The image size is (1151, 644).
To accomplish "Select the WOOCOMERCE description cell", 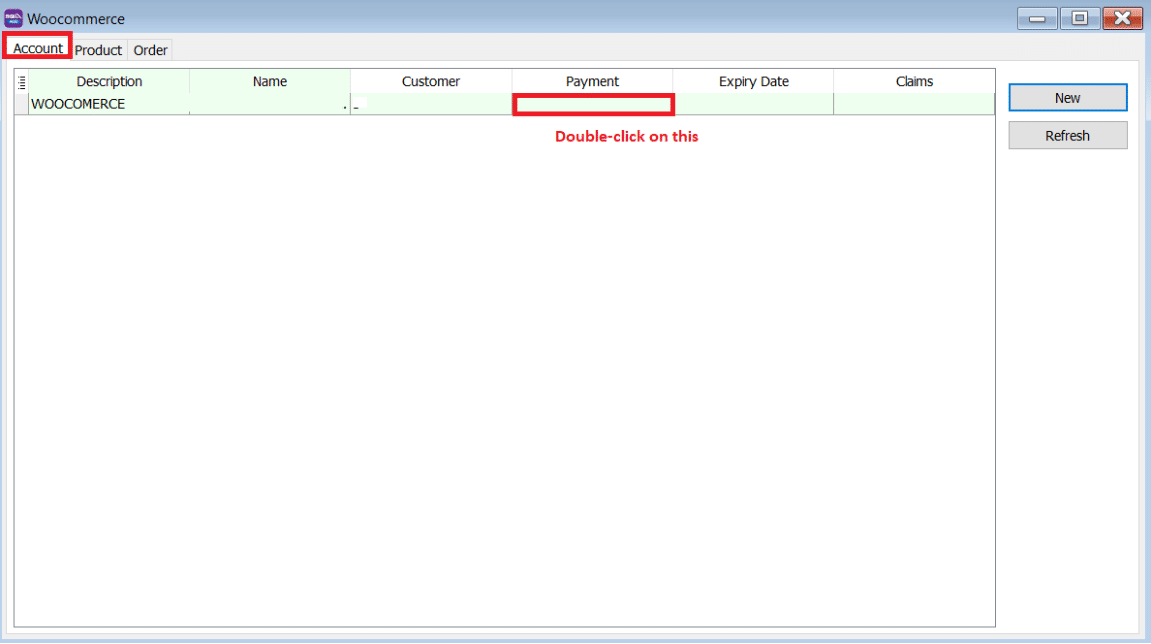I will [x=108, y=104].
